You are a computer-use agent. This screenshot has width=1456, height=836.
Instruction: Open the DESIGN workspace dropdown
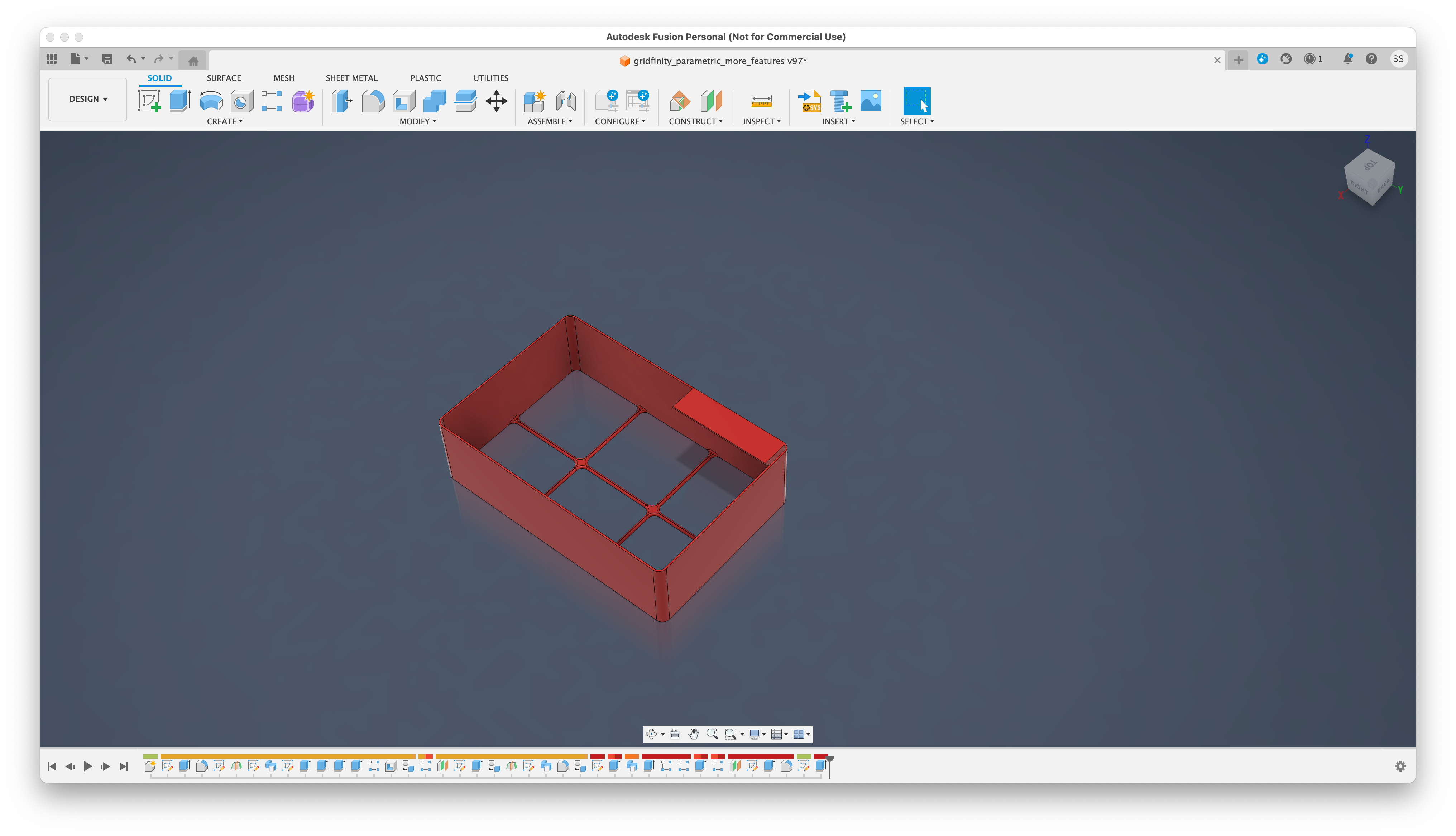(87, 99)
